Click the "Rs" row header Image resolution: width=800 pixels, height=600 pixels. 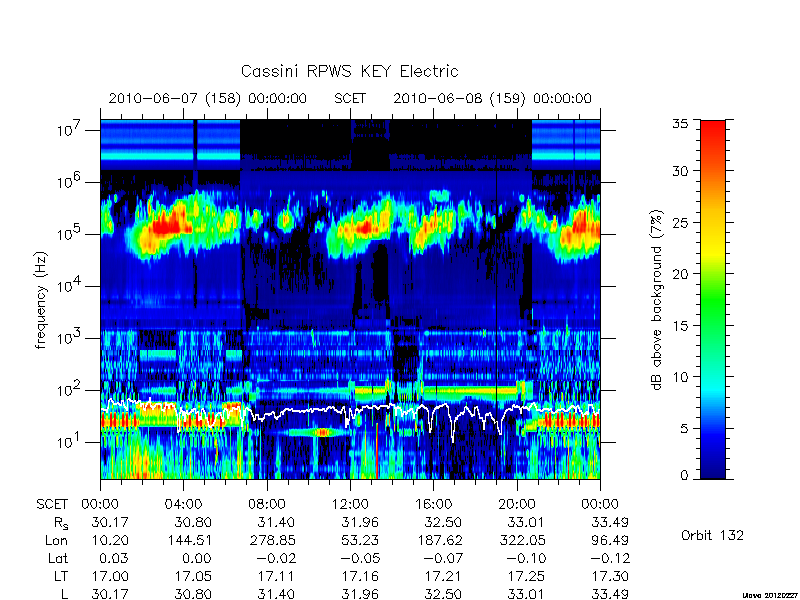61,523
